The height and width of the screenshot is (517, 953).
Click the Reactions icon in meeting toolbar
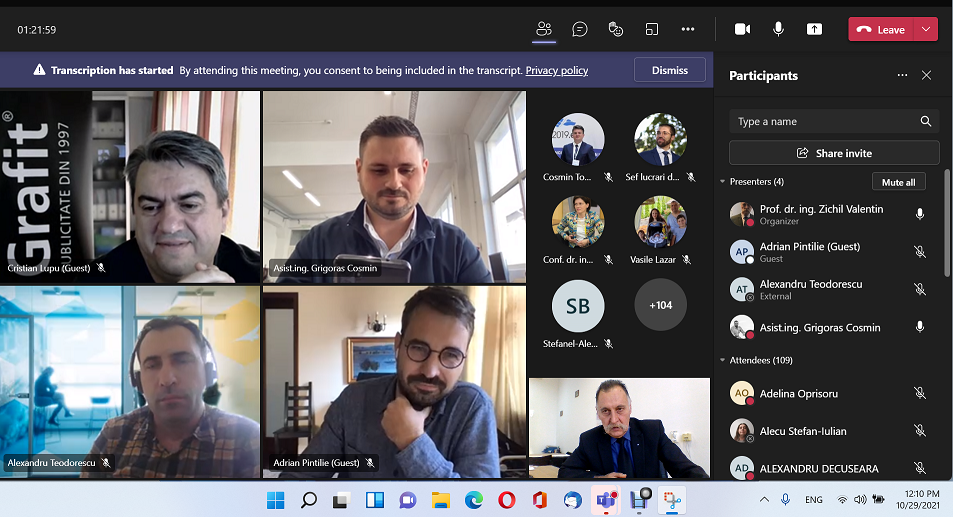point(616,29)
